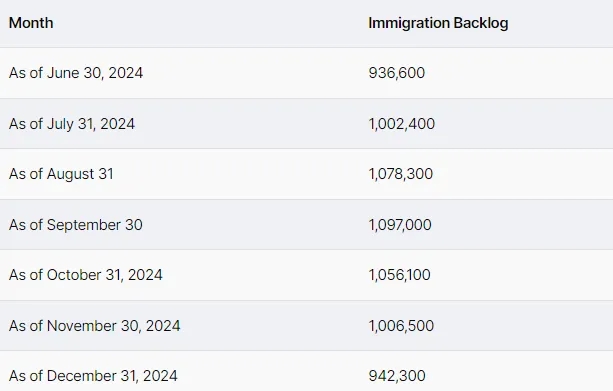Click the As of December 31, 2024 cell
The height and width of the screenshot is (391, 613).
point(93,376)
